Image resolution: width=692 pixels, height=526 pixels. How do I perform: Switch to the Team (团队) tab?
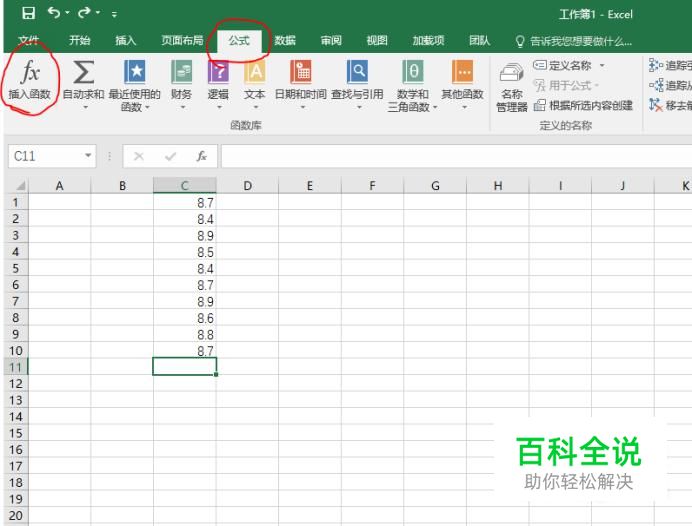479,41
